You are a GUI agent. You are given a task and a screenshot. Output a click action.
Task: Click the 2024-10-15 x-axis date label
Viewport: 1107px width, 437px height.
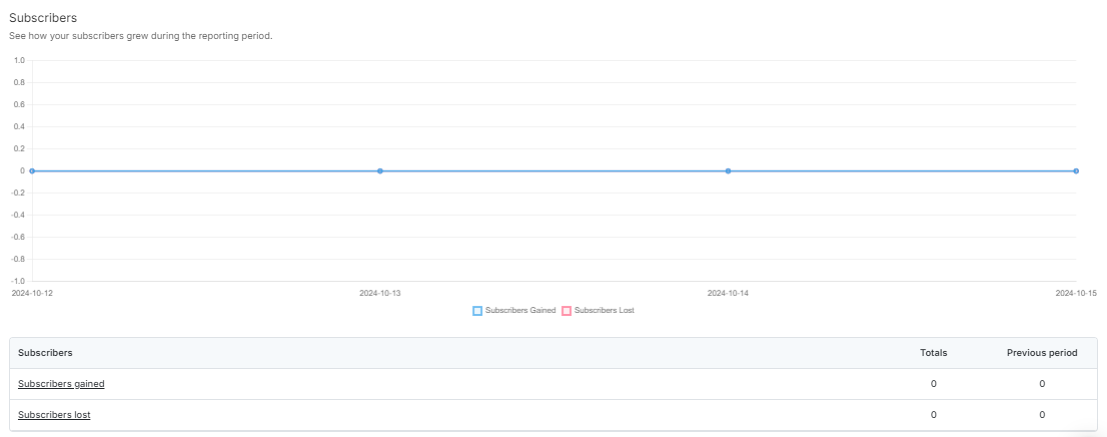(1075, 294)
